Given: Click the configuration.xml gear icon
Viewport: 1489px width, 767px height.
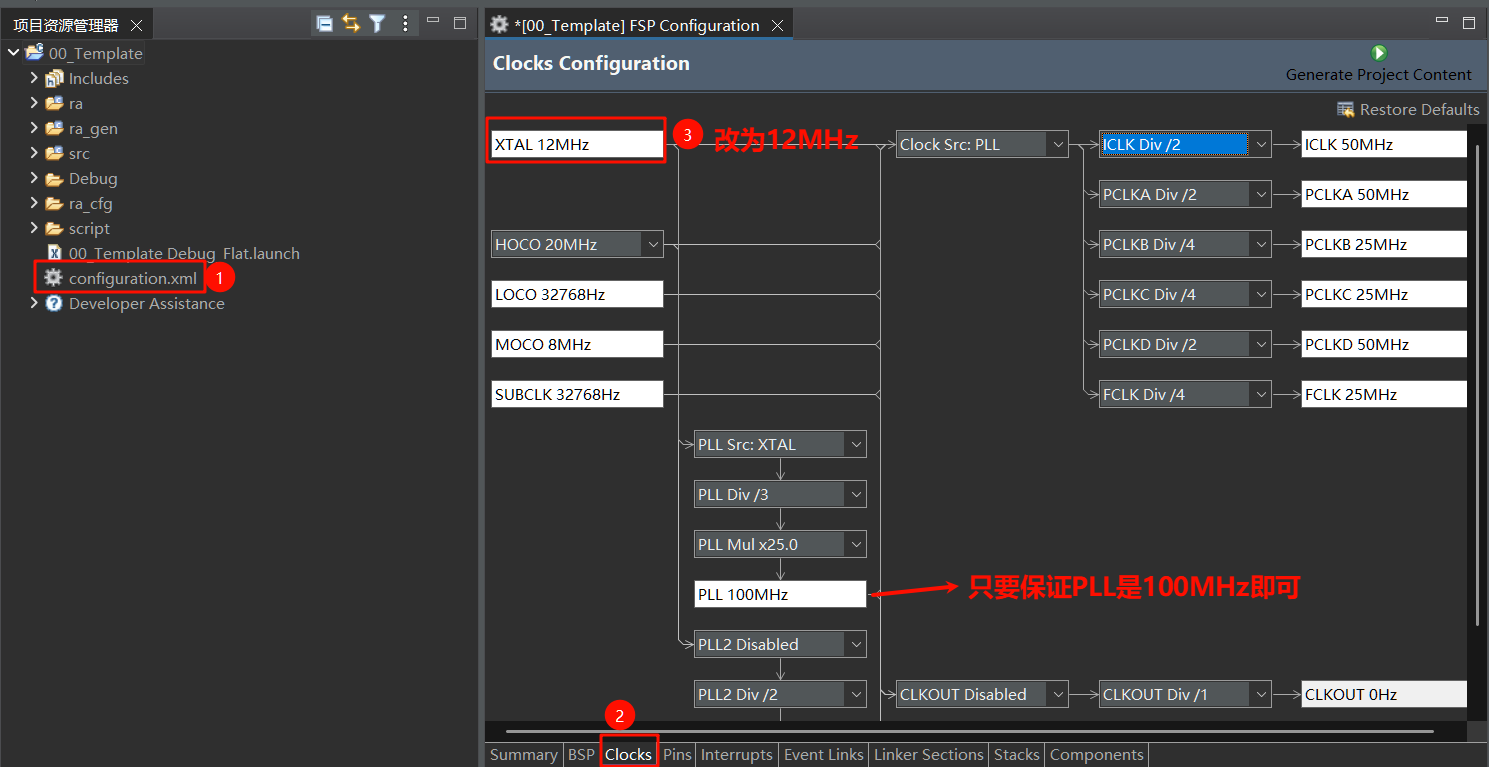Looking at the screenshot, I should tap(53, 278).
